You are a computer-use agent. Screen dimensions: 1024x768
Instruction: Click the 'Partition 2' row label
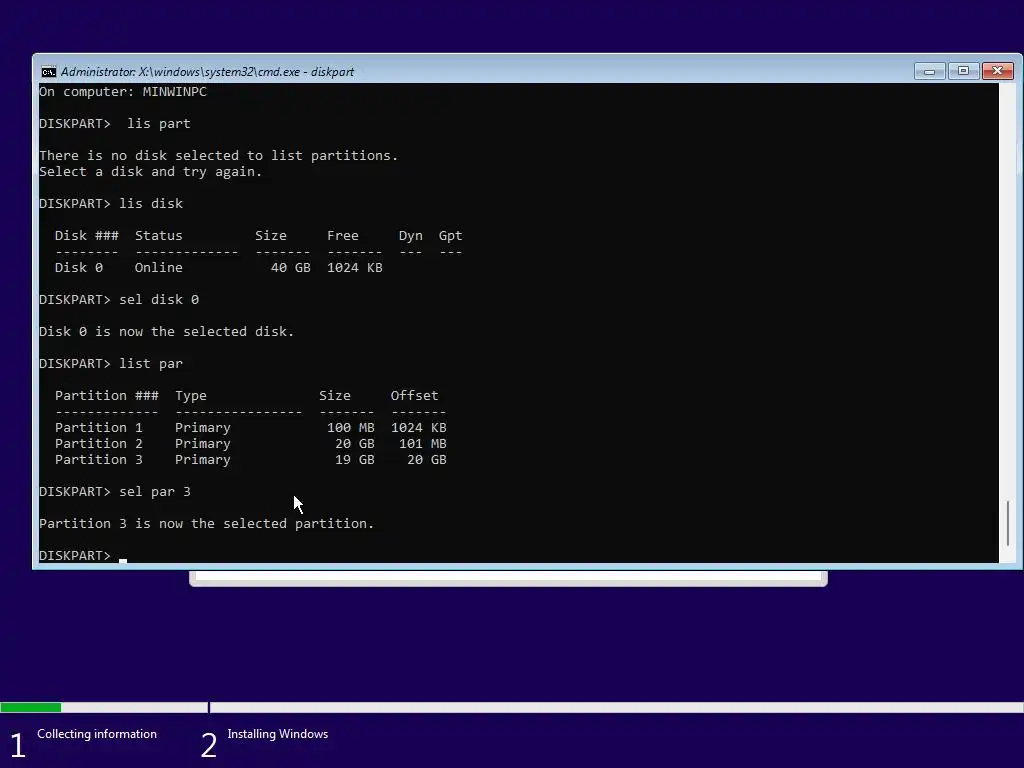click(x=99, y=444)
